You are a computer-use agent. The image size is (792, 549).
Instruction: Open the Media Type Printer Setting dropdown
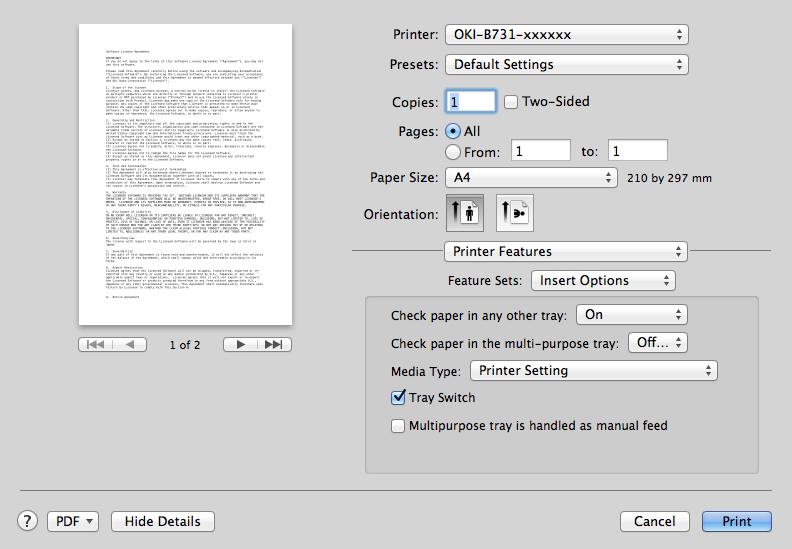click(x=593, y=370)
